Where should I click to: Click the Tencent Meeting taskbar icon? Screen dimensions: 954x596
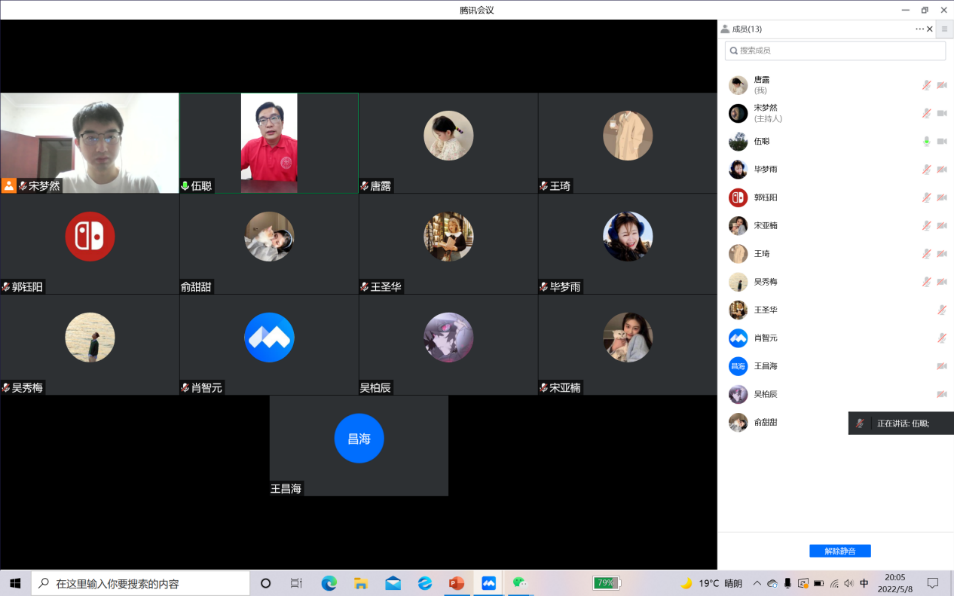pyautogui.click(x=489, y=583)
